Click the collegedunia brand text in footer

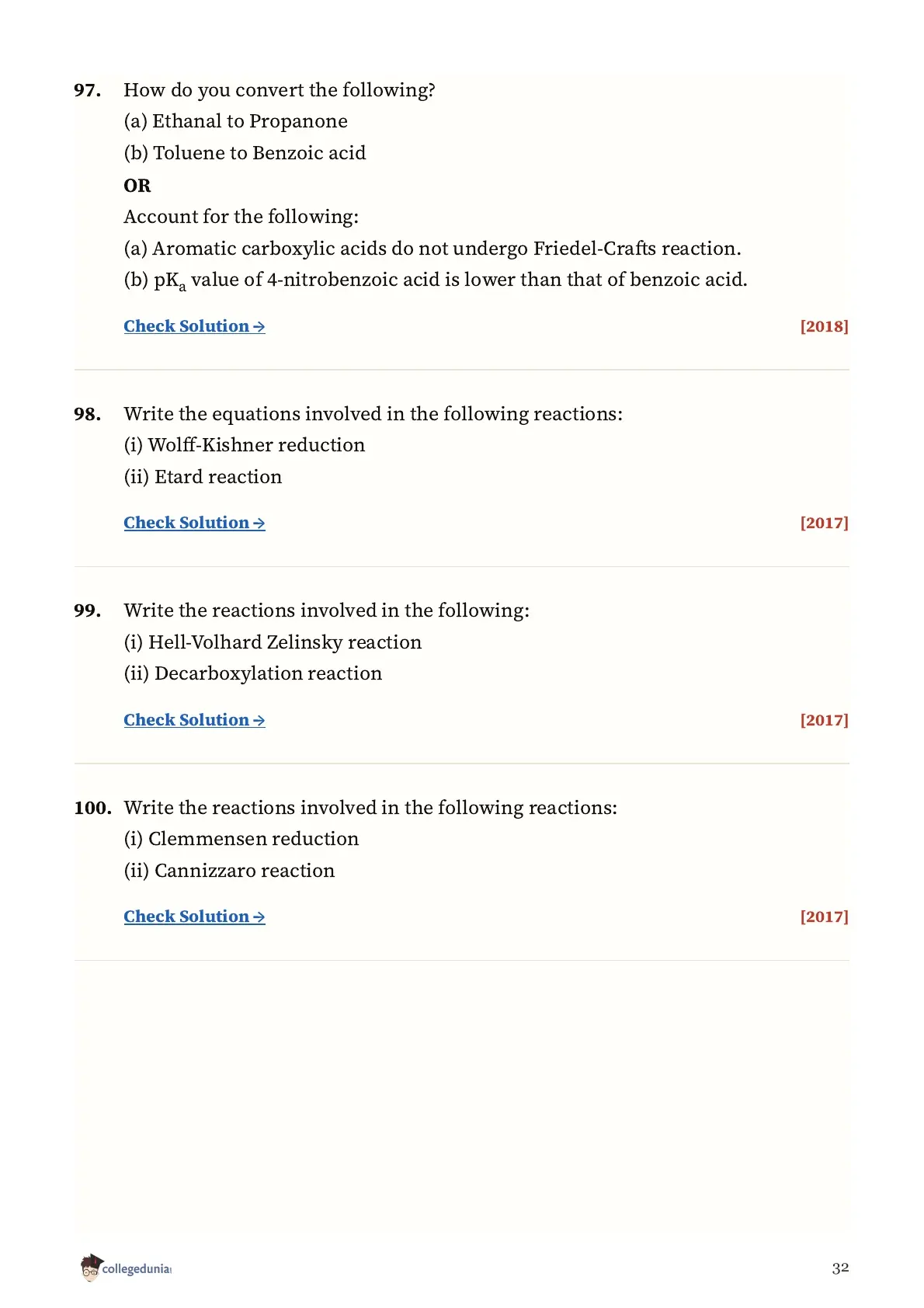tap(137, 1268)
